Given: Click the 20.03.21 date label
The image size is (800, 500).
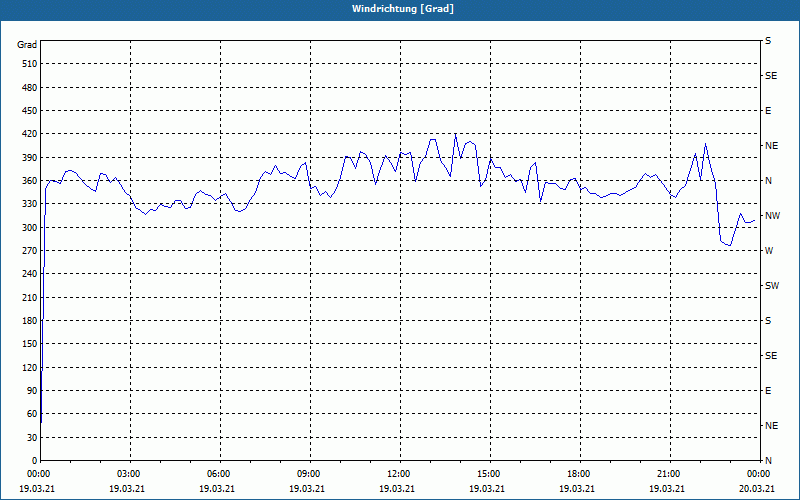Looking at the screenshot, I should pyautogui.click(x=757, y=488).
